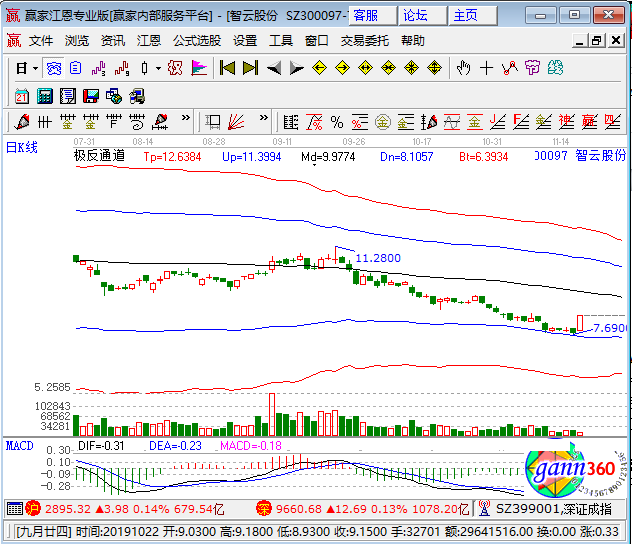The height and width of the screenshot is (544, 632).
Task: Click the J angle lines icon
Action: pyautogui.click(x=498, y=122)
